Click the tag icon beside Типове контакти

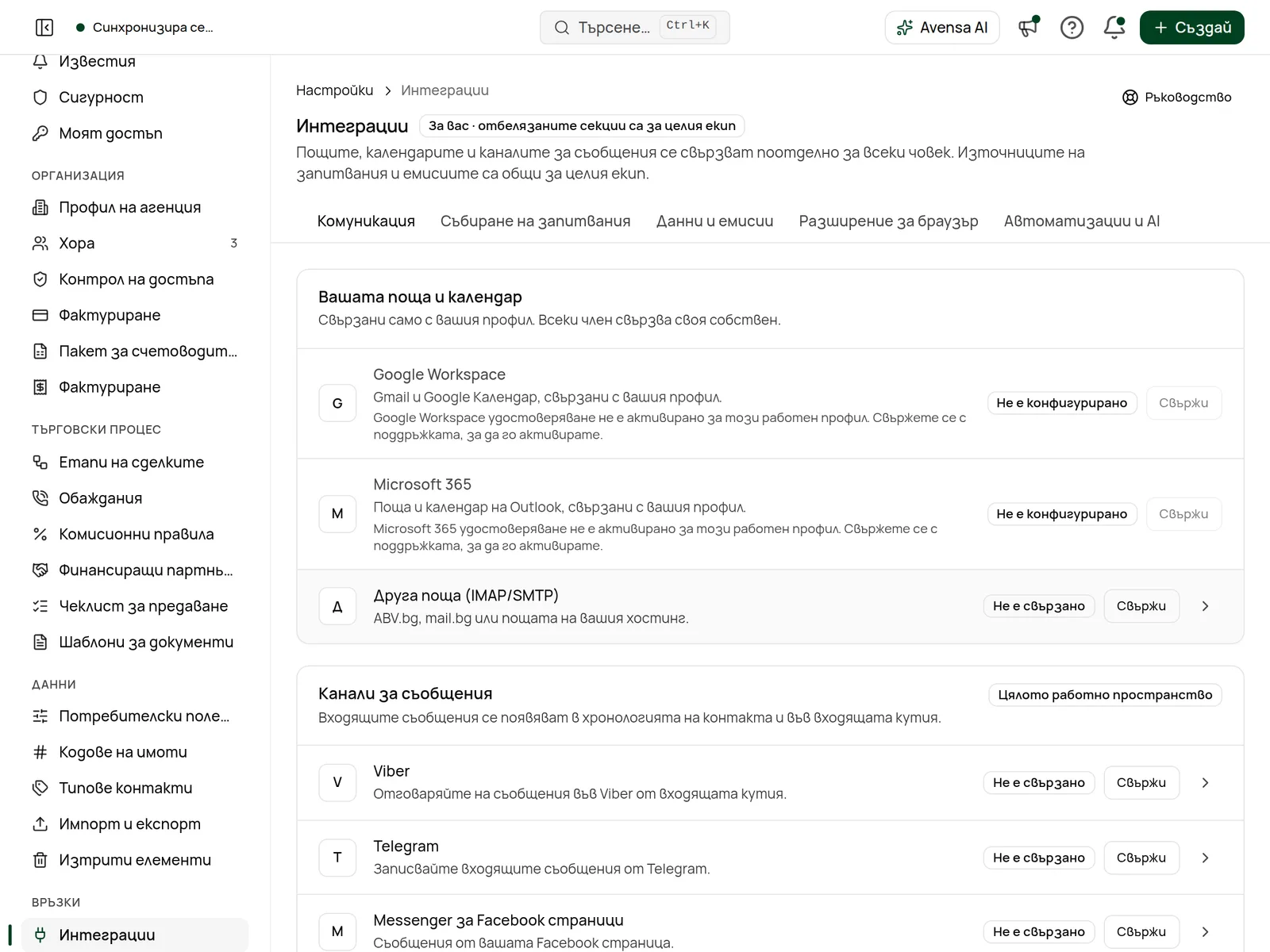[x=40, y=788]
